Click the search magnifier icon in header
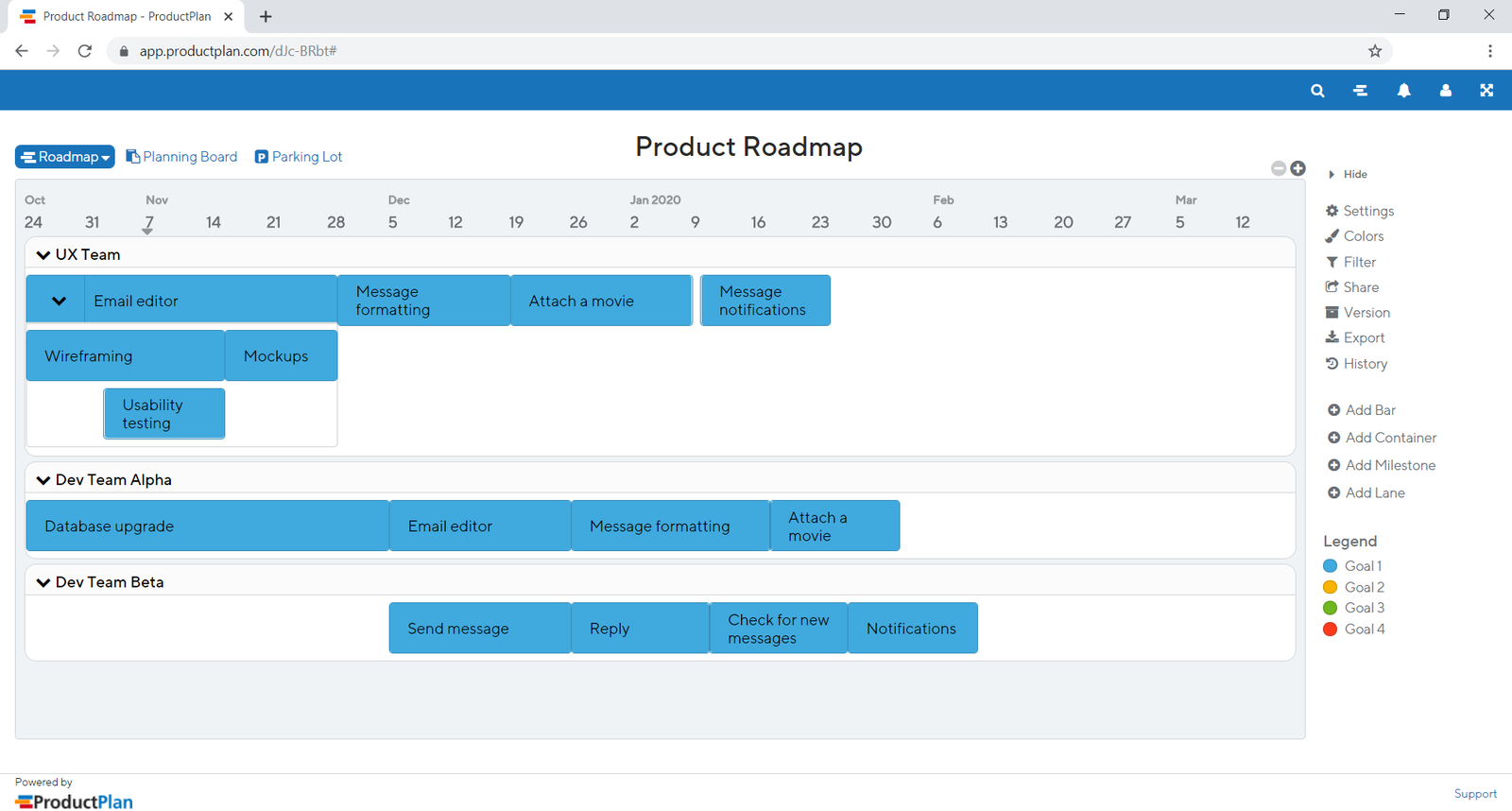Viewport: 1512px width, 811px height. pyautogui.click(x=1317, y=91)
